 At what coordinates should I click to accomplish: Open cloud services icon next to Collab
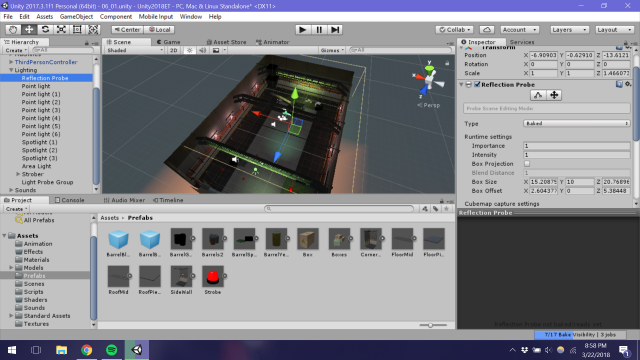click(x=487, y=29)
